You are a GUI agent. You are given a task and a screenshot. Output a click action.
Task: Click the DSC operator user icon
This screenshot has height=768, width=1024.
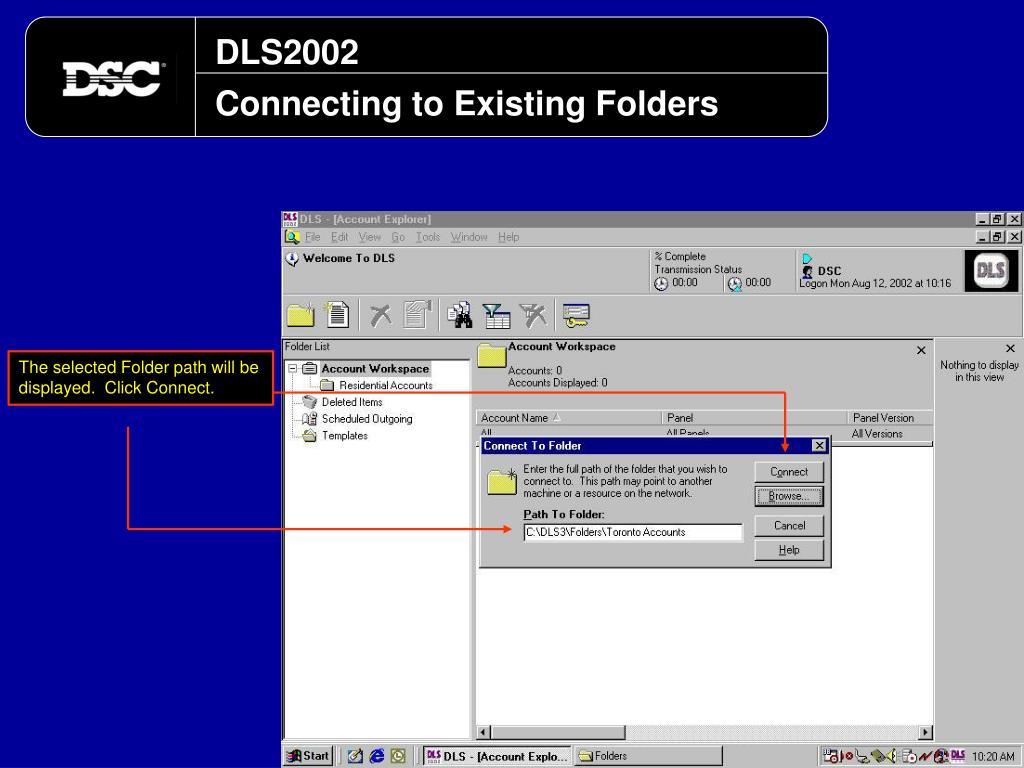[808, 271]
